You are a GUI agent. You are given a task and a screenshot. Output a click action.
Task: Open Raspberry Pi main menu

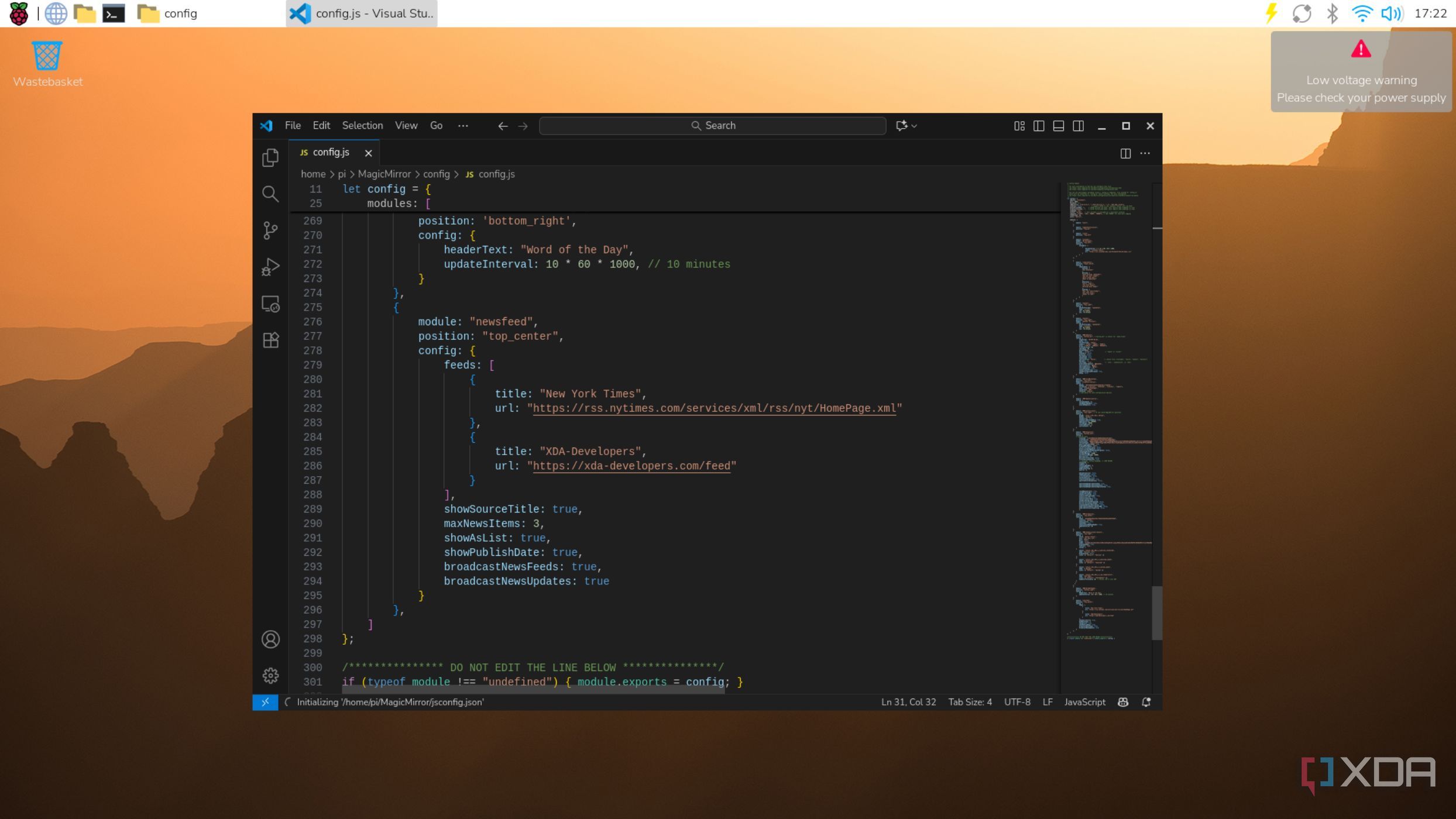(19, 13)
